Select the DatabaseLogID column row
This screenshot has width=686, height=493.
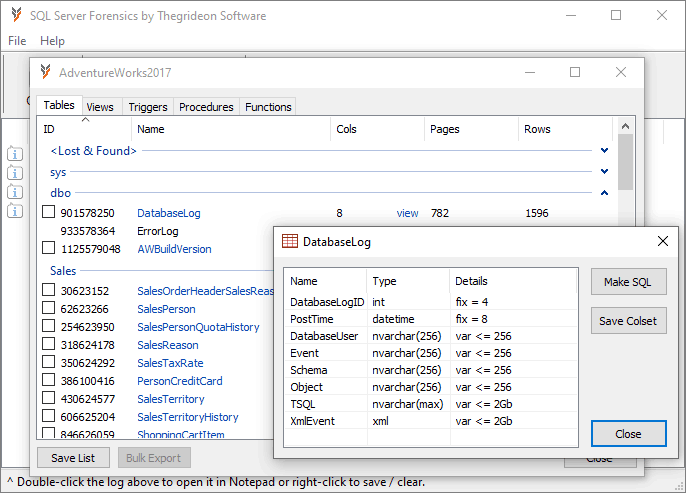click(431, 302)
